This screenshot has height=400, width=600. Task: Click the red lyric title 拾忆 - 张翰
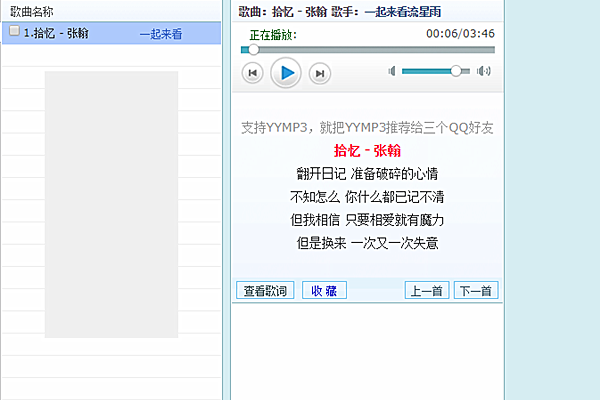[x=367, y=151]
